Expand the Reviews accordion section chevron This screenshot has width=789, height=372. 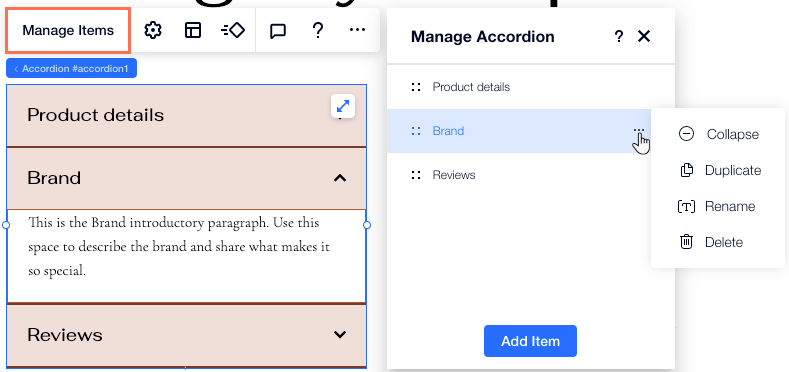(340, 334)
